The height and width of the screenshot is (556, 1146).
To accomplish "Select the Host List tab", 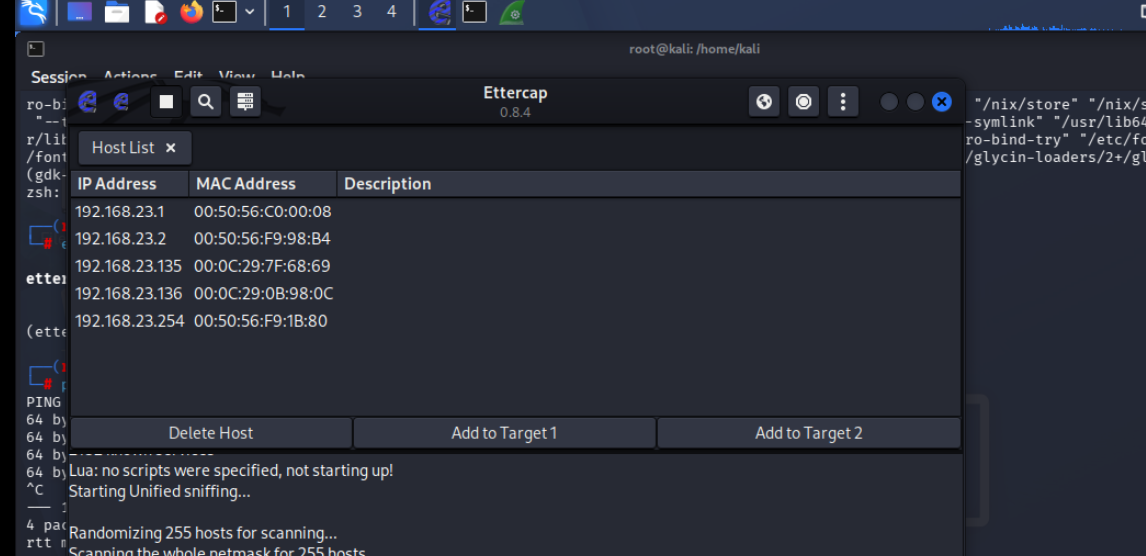I will (134, 148).
